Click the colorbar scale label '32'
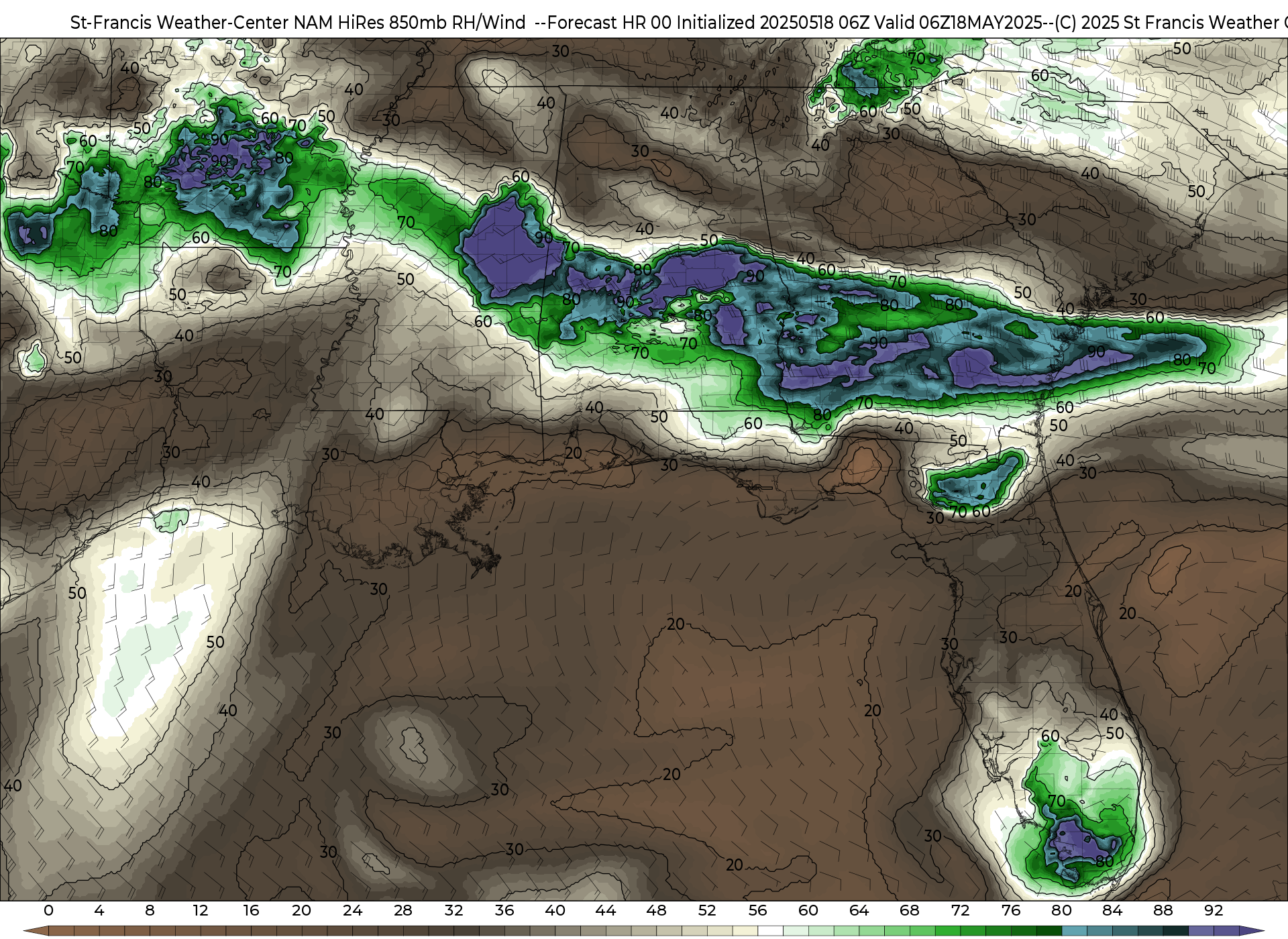Image resolution: width=1288 pixels, height=939 pixels. click(453, 910)
